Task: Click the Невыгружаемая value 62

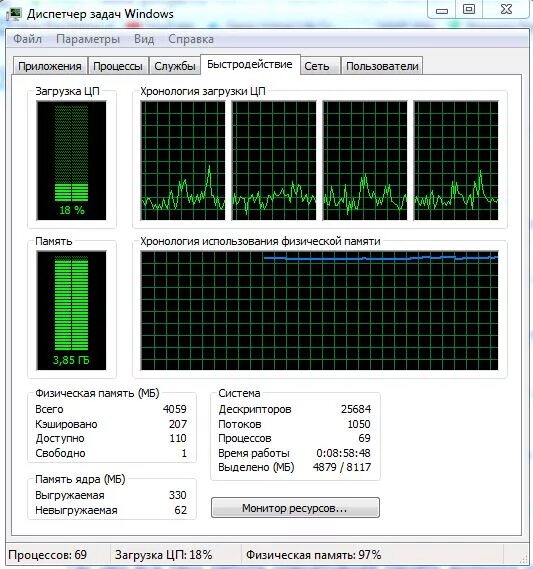Action: (x=181, y=510)
